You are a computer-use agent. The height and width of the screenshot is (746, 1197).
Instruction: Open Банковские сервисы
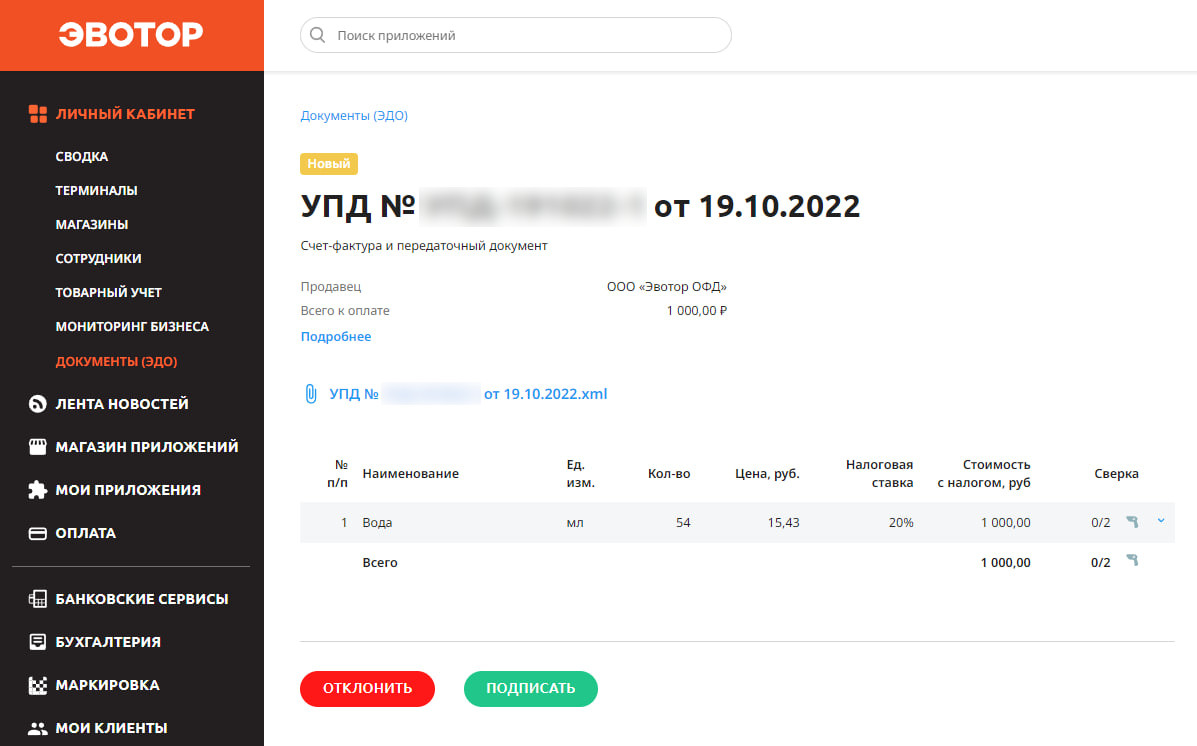tap(142, 599)
